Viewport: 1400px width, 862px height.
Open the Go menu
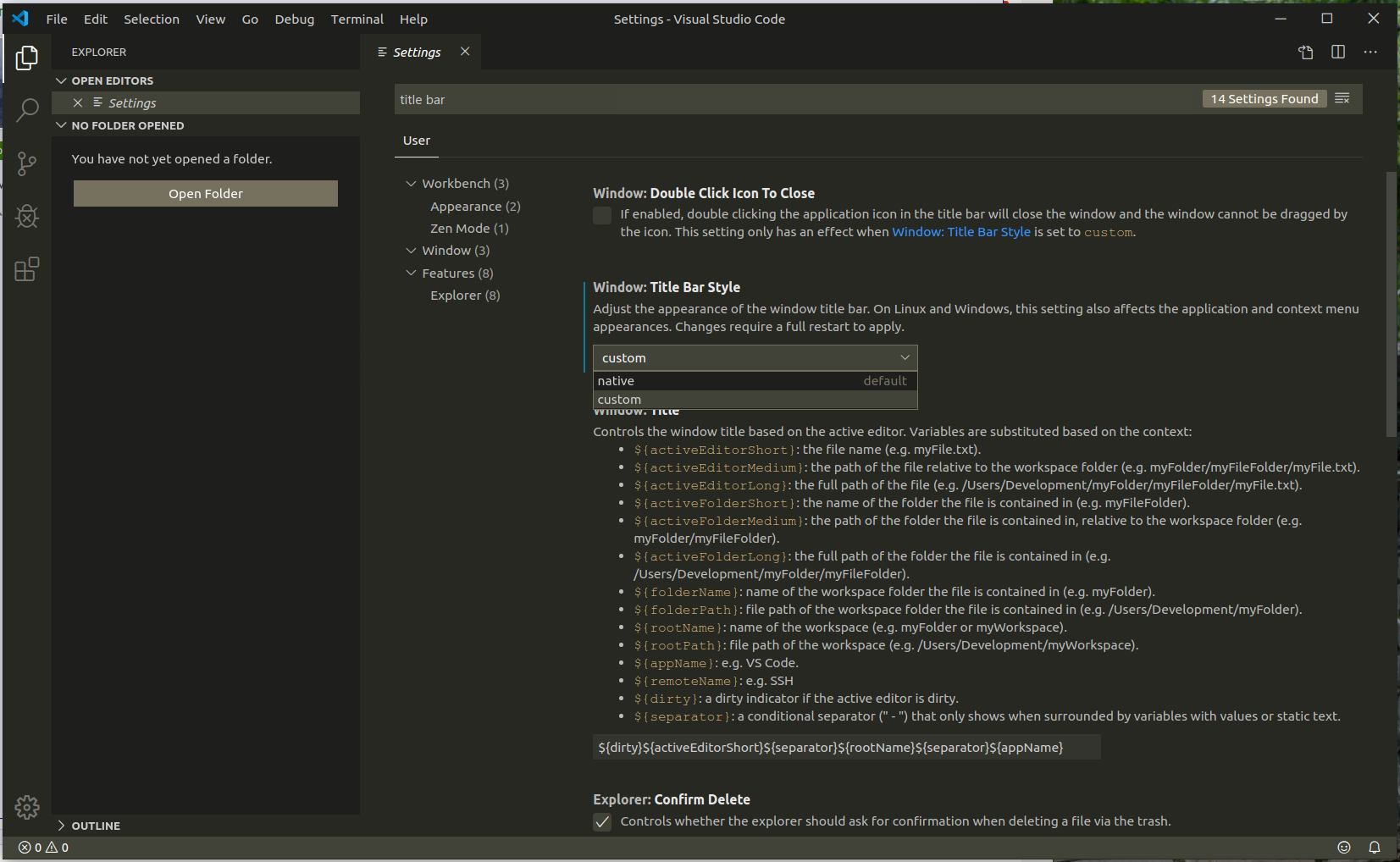tap(250, 19)
